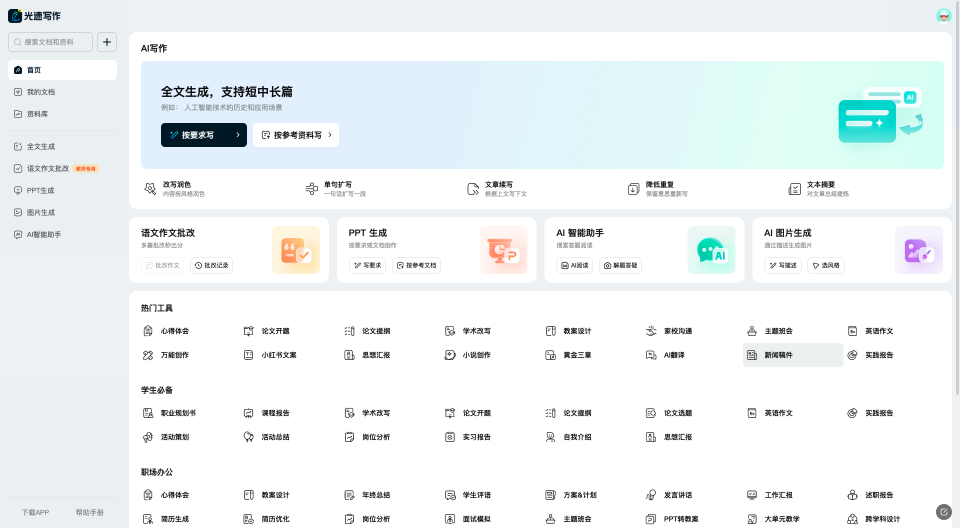Open 黄金三章 tool

click(x=568, y=355)
